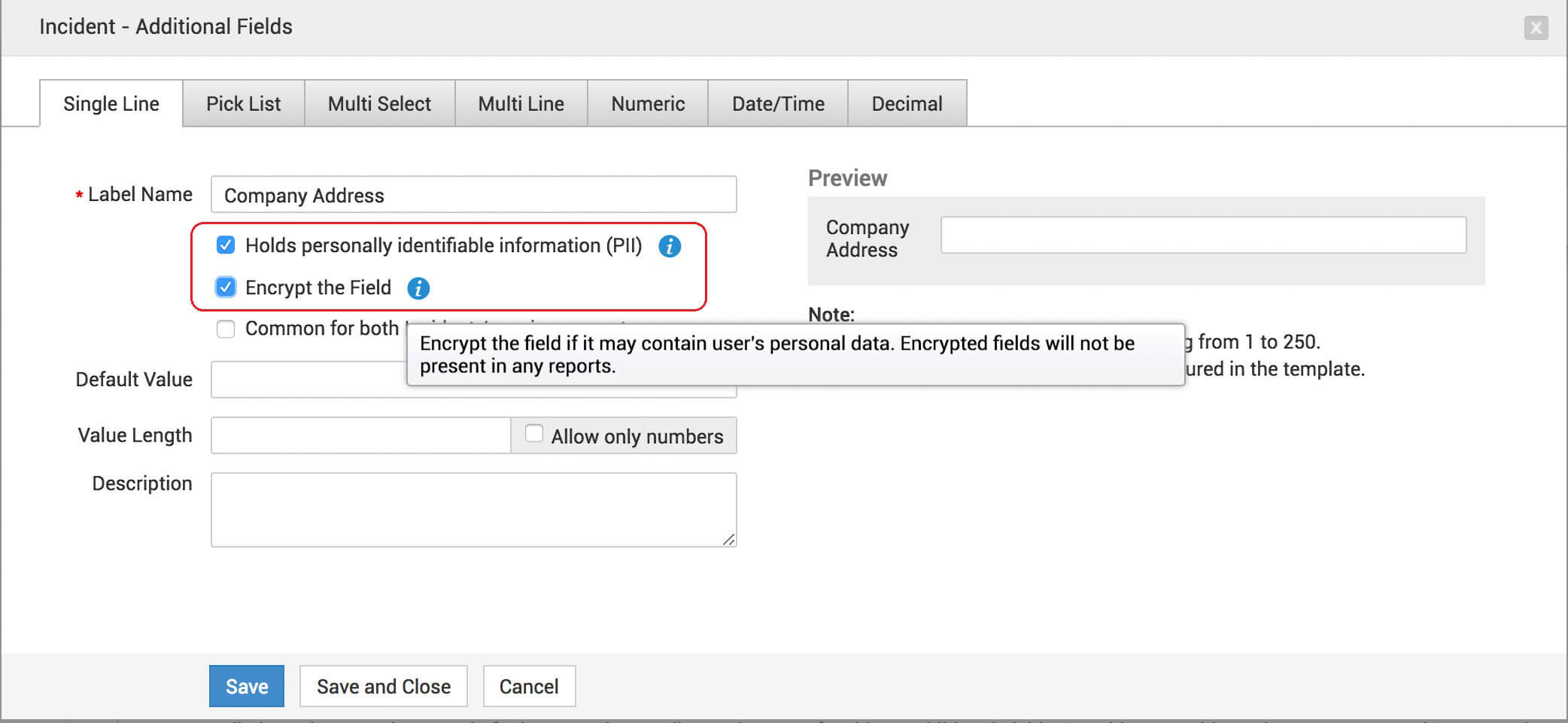This screenshot has height=723, width=1568.
Task: Go to the Multi Line tab
Action: point(521,104)
